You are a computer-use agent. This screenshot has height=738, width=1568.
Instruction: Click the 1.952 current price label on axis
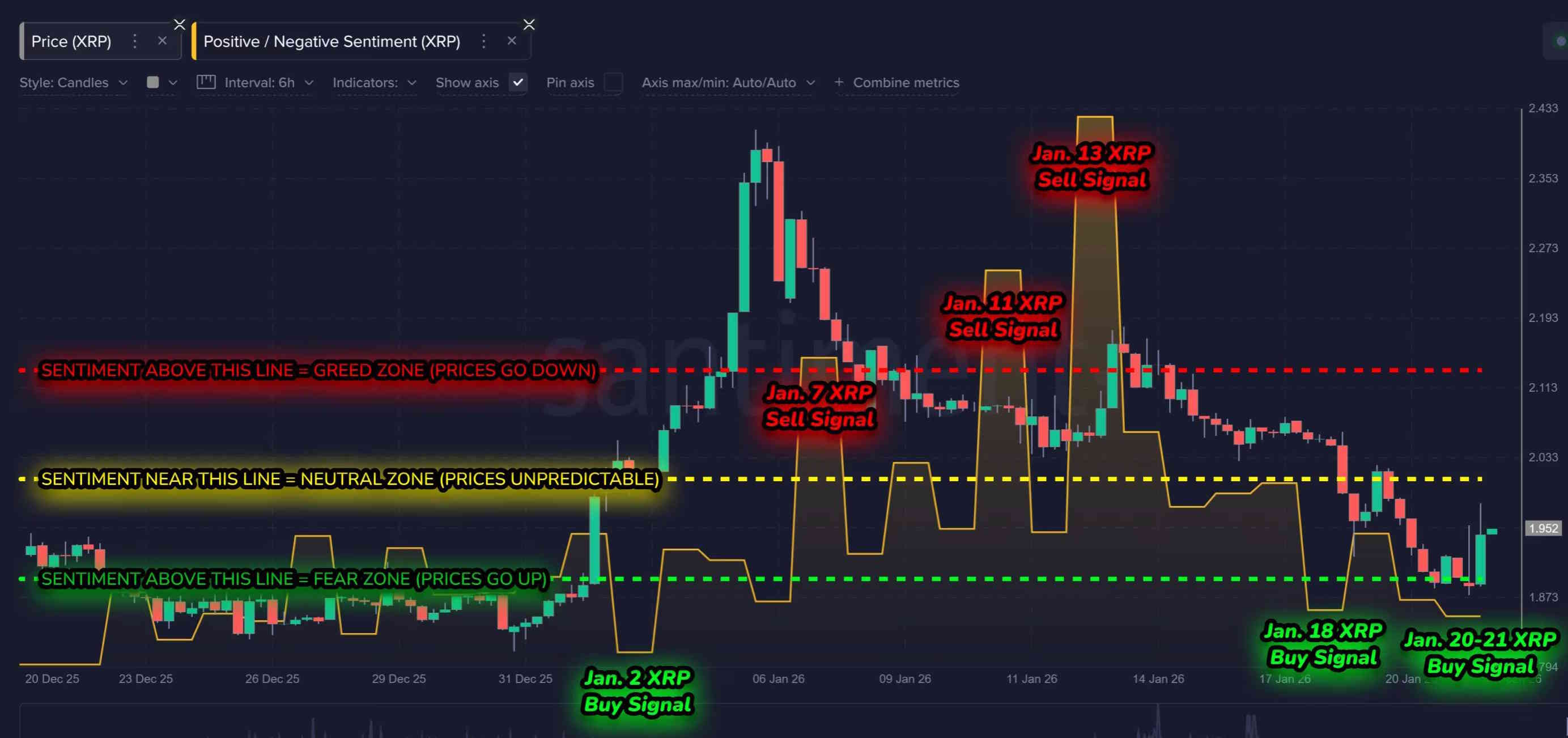coord(1543,528)
